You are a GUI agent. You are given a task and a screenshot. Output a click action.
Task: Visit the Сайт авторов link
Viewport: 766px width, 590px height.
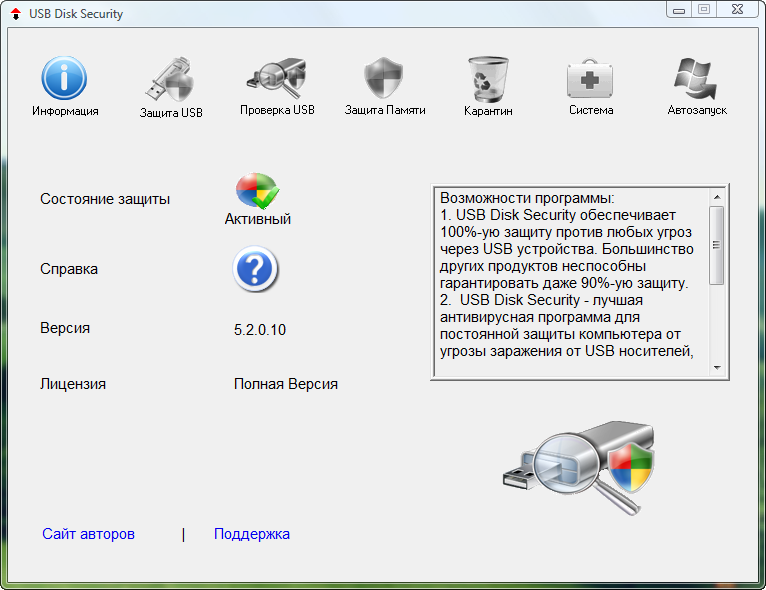pyautogui.click(x=88, y=534)
